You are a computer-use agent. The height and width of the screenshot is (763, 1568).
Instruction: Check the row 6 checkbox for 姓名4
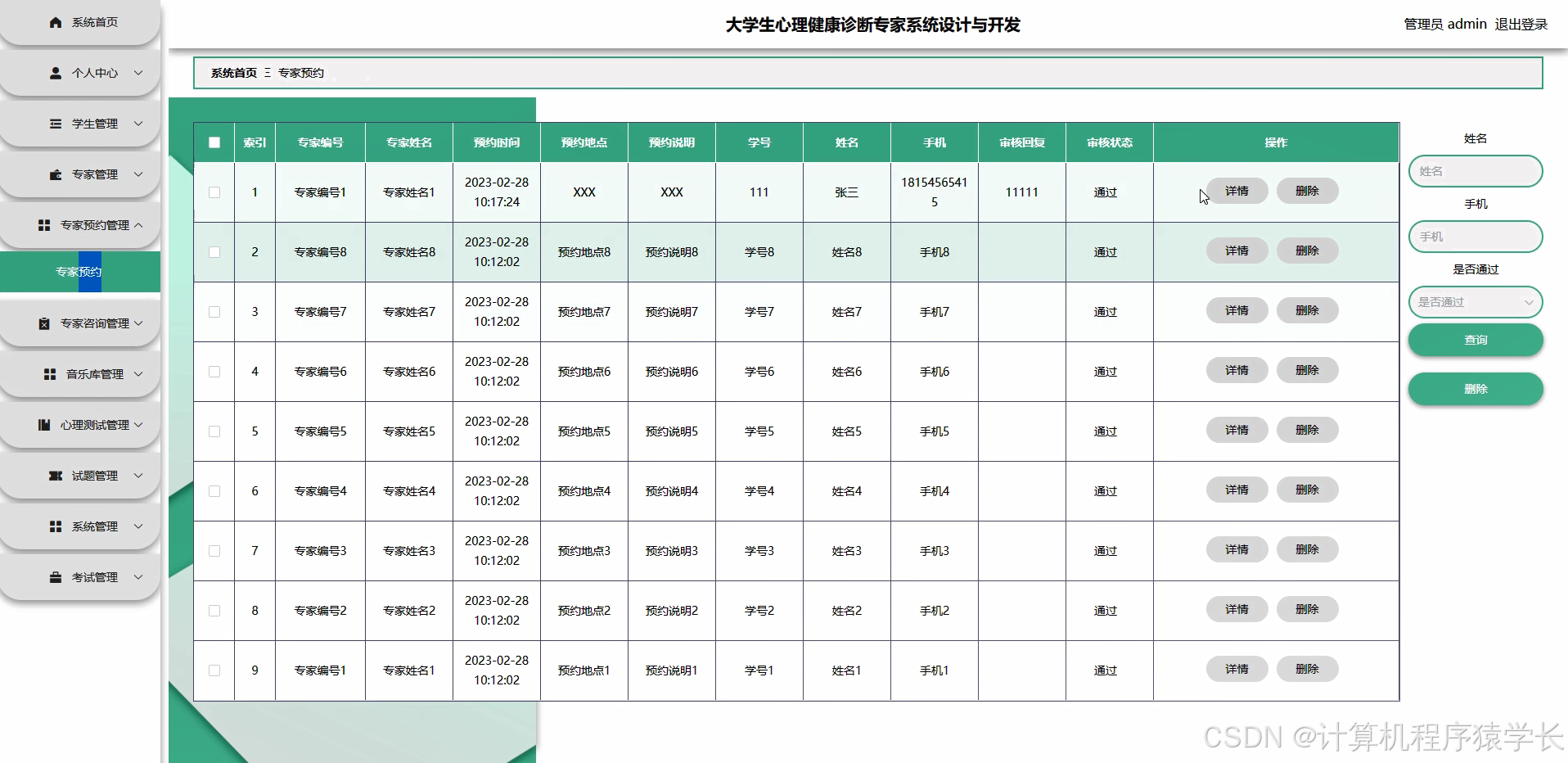point(214,491)
